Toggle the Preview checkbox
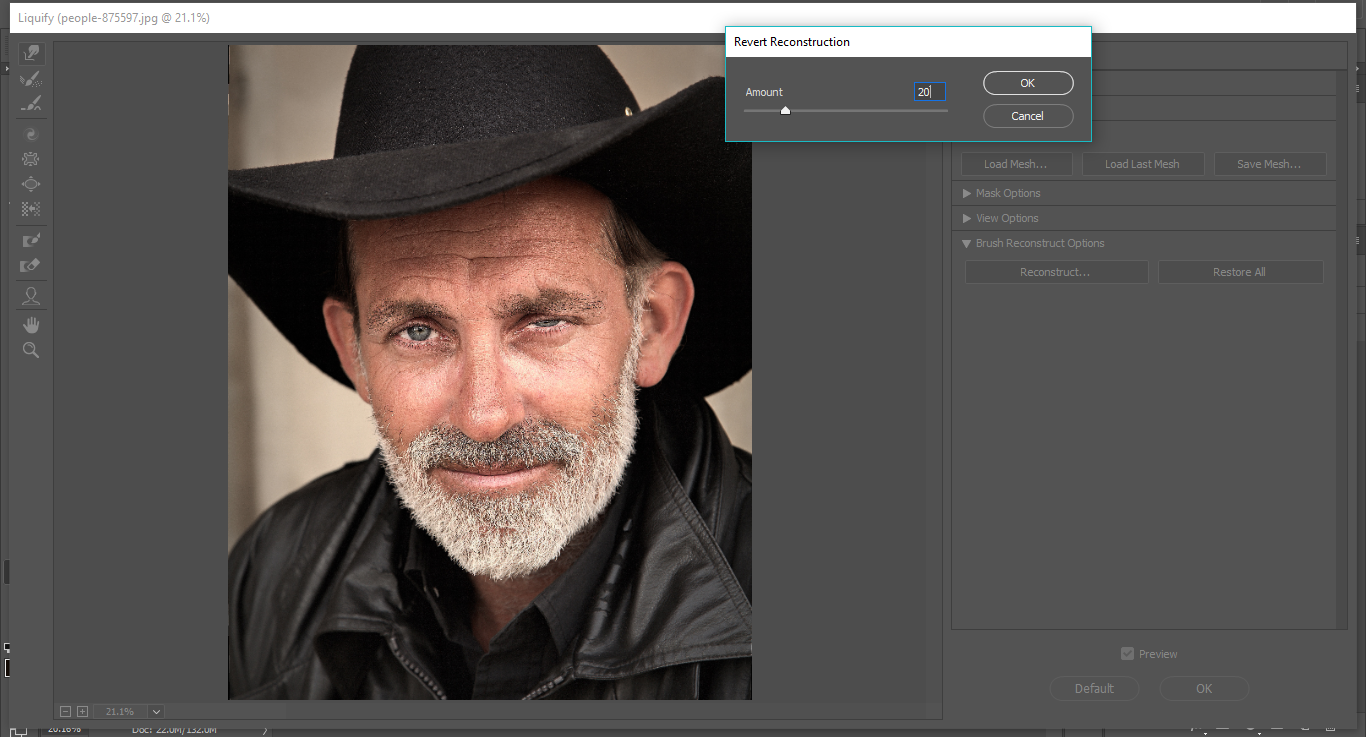 click(x=1128, y=654)
